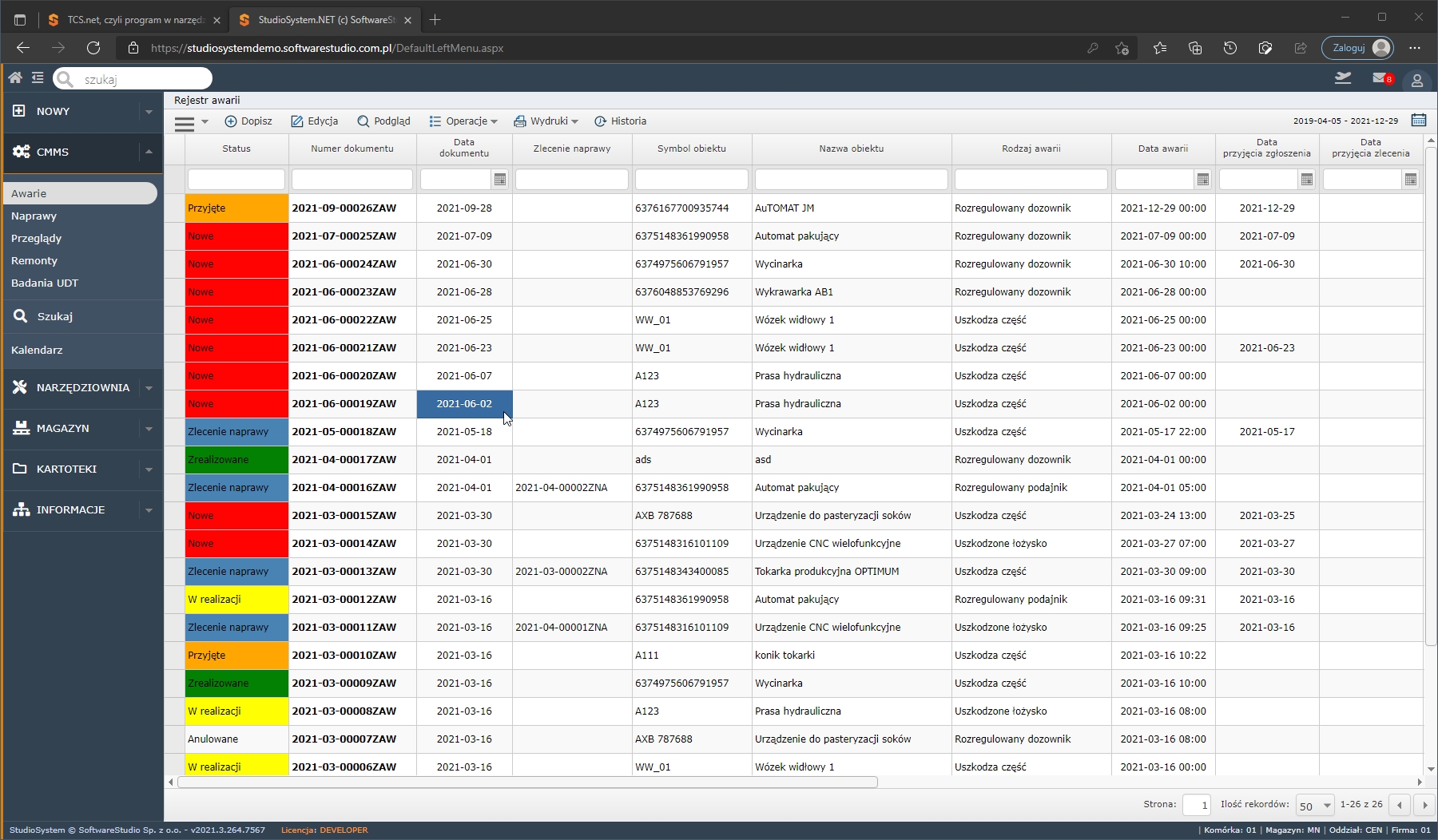
Task: Open the airplane shortcut icon in header
Action: (1343, 77)
